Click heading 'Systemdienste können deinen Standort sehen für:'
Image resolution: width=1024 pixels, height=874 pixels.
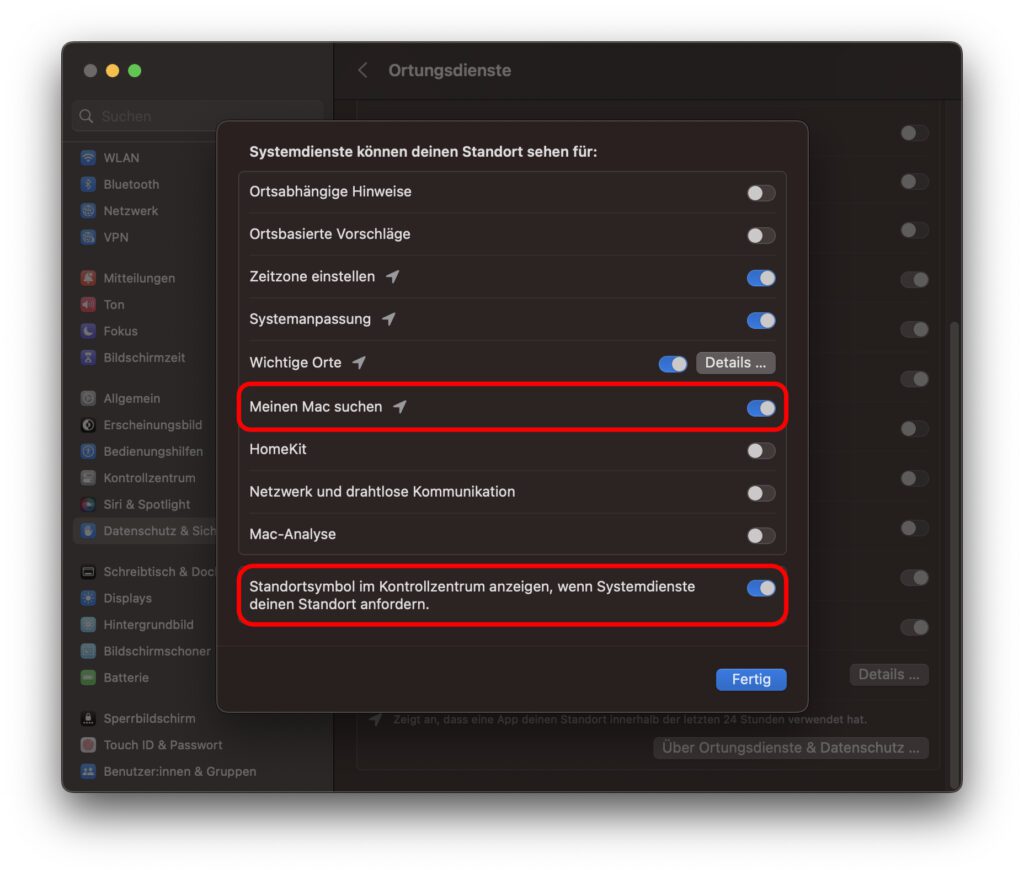click(x=423, y=152)
